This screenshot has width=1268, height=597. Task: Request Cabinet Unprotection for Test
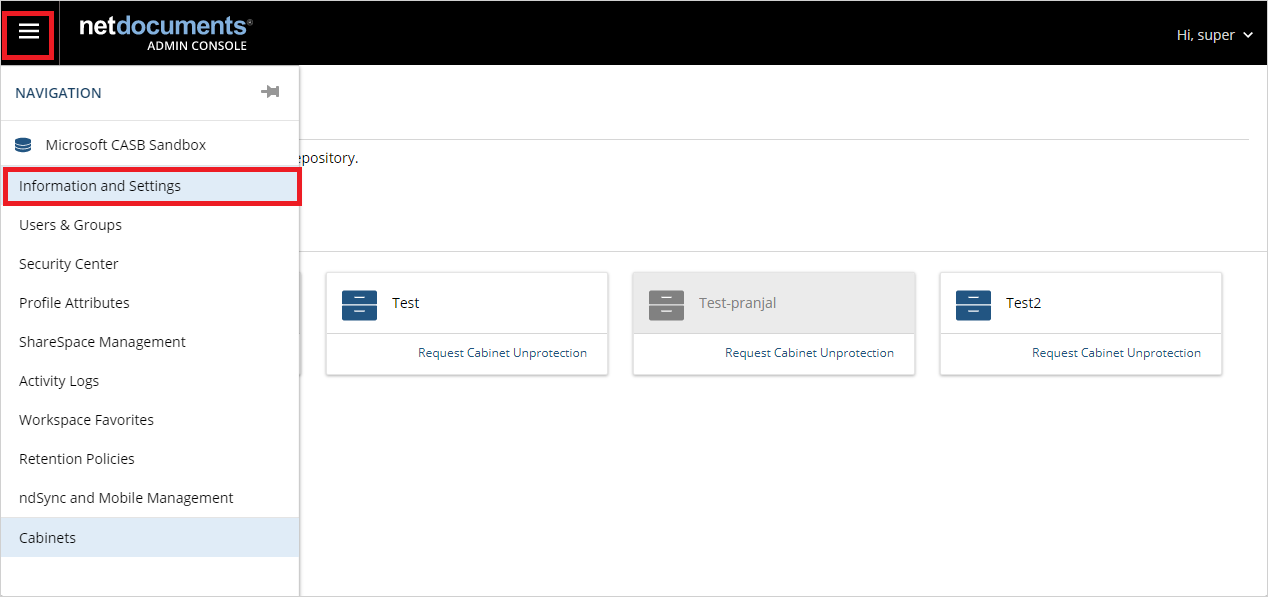(x=502, y=353)
